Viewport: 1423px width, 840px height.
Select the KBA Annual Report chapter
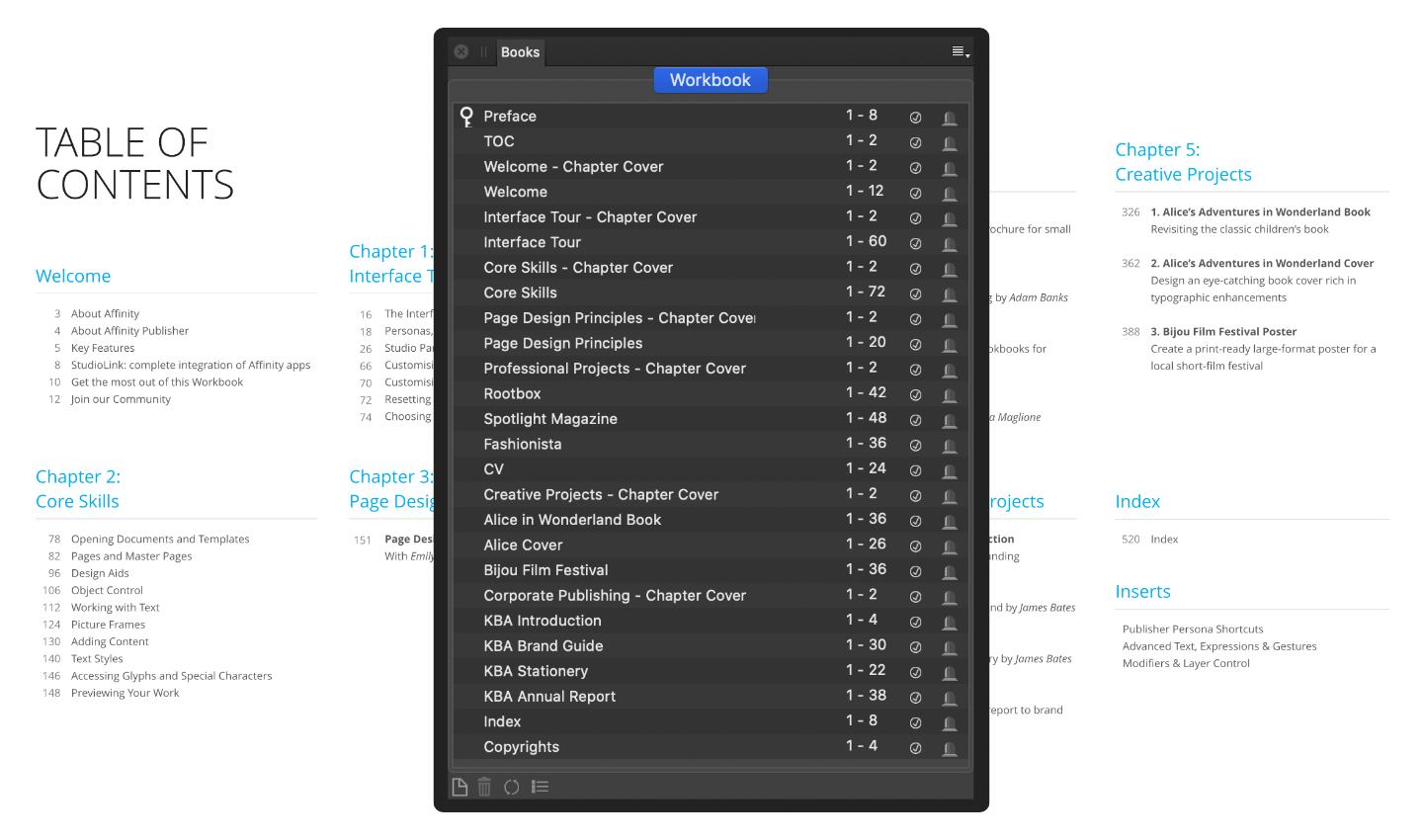[x=710, y=697]
